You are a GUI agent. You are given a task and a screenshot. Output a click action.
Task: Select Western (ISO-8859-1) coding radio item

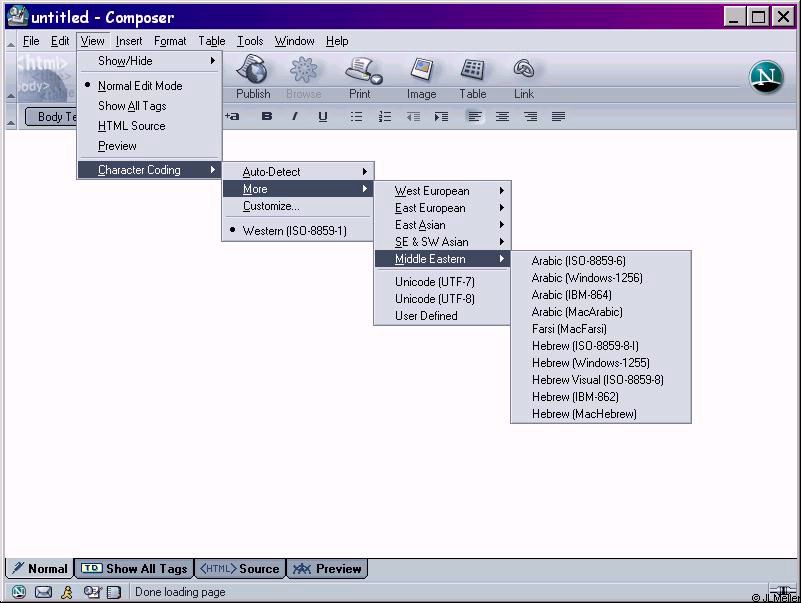click(298, 230)
